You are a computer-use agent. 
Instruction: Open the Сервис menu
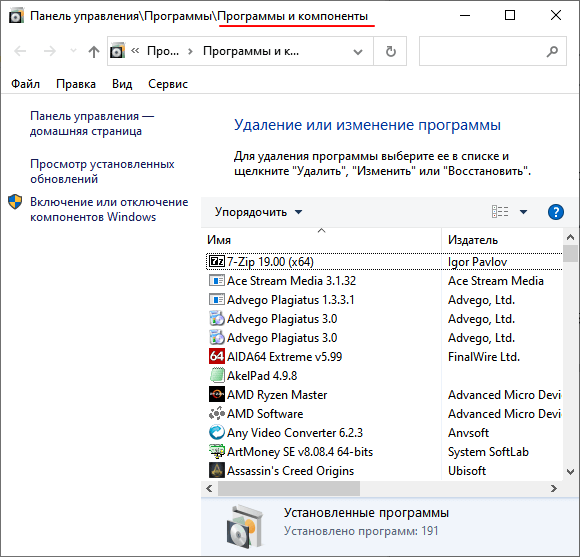pos(168,84)
